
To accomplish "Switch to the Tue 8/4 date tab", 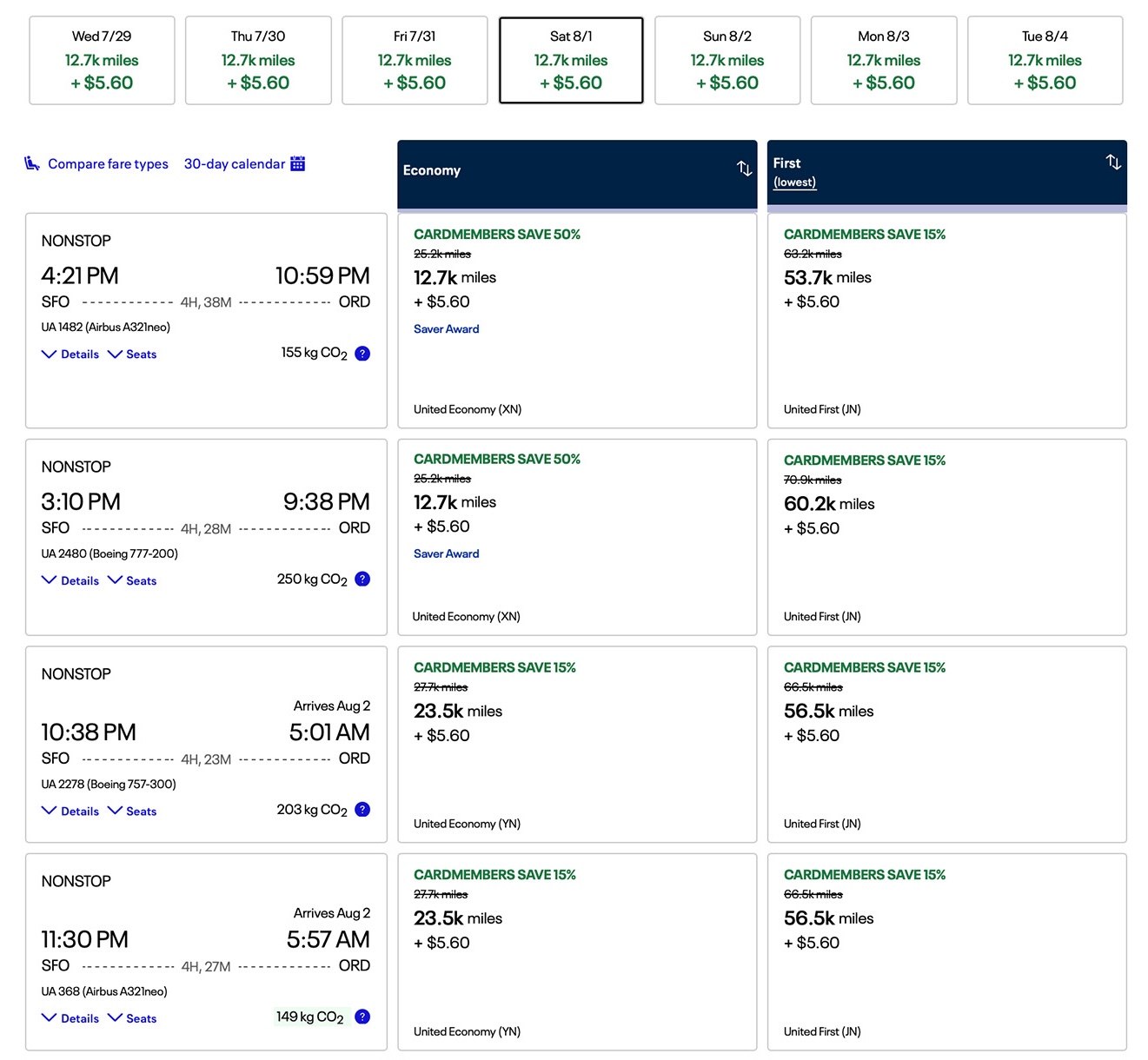I will [1045, 60].
